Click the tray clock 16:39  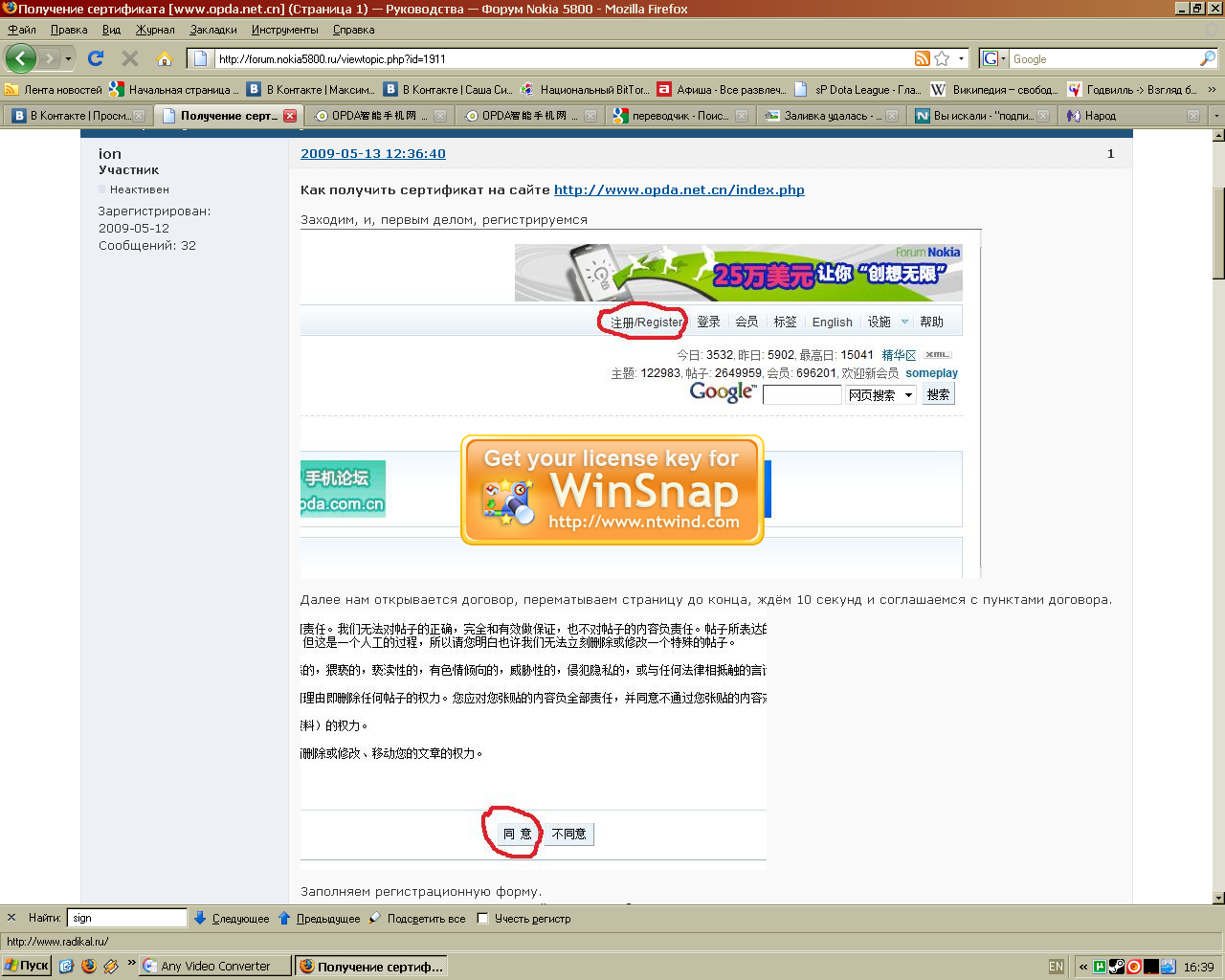coord(1198,967)
